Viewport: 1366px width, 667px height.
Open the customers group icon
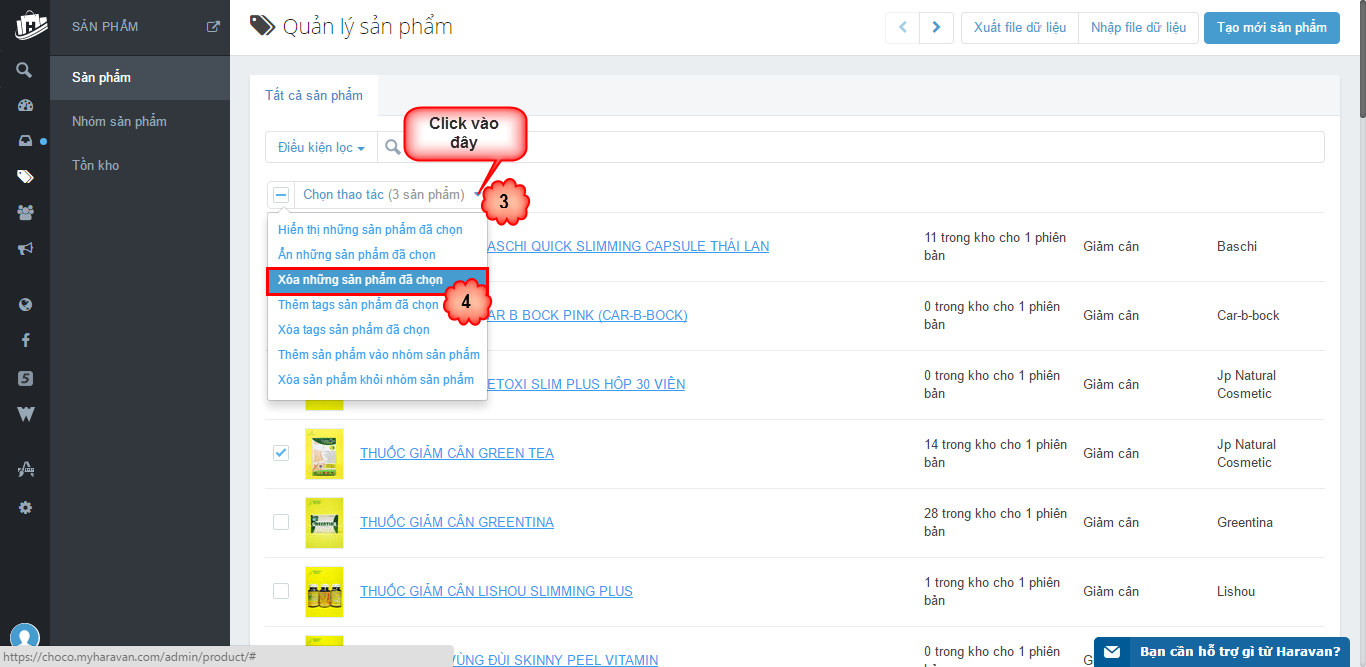(25, 212)
